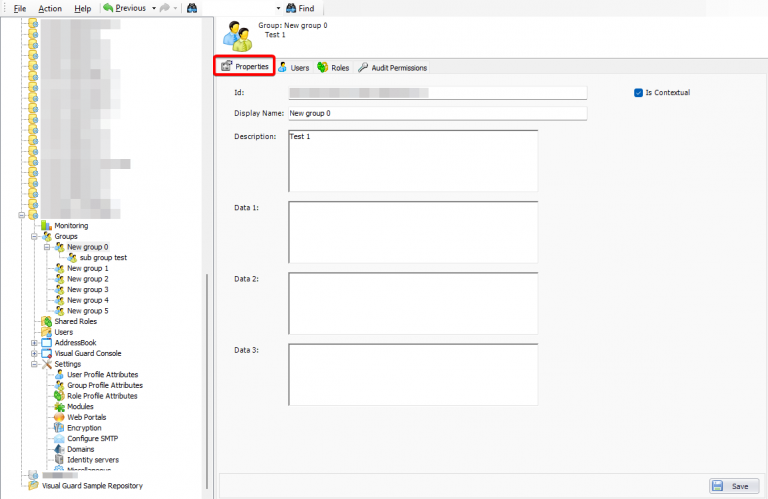Click the Data 2 text area
The width and height of the screenshot is (768, 499).
coord(413,303)
